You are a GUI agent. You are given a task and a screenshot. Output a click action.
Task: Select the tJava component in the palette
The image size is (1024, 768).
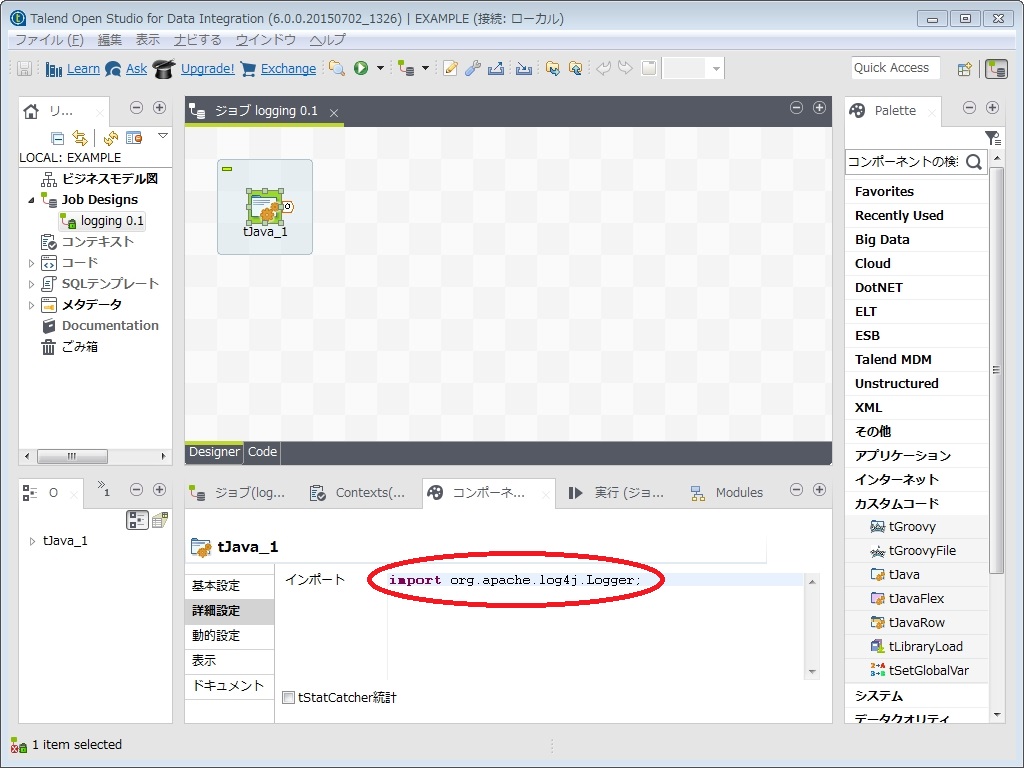coord(911,574)
